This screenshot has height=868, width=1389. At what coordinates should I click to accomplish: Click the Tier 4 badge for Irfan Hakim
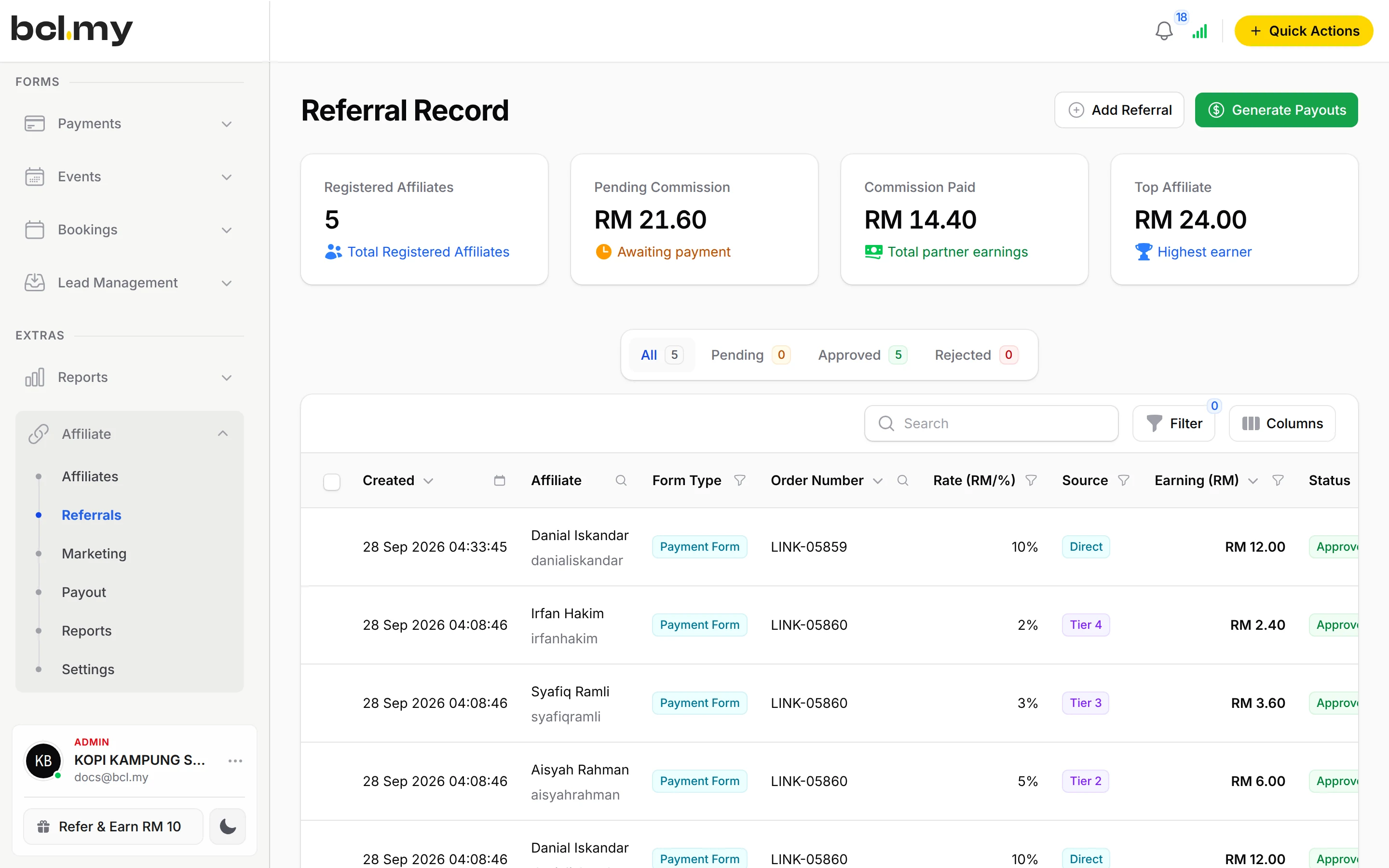point(1086,624)
